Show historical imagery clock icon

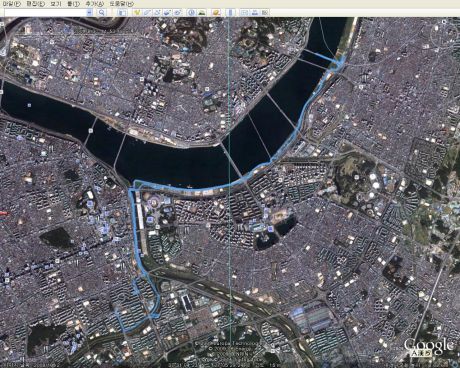click(x=191, y=13)
